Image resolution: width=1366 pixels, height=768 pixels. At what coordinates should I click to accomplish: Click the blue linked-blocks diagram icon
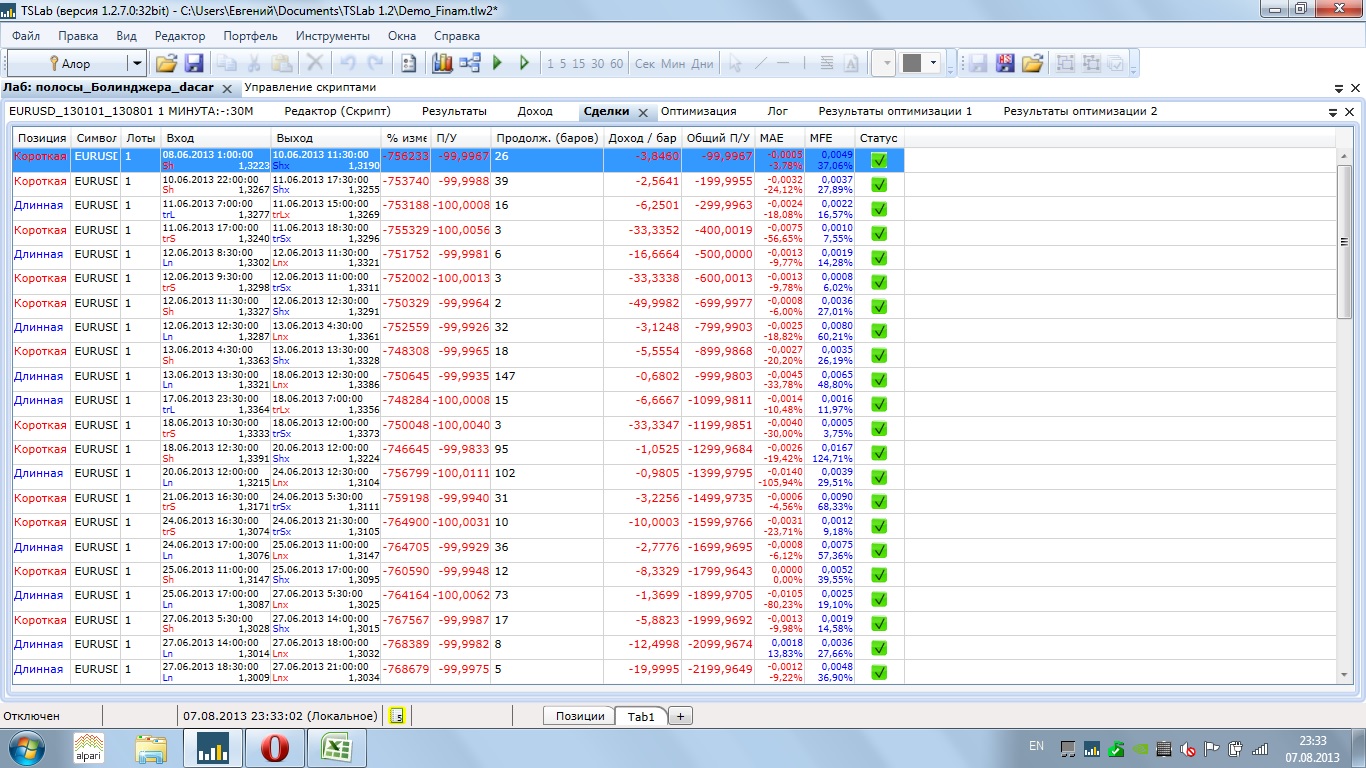tap(470, 63)
